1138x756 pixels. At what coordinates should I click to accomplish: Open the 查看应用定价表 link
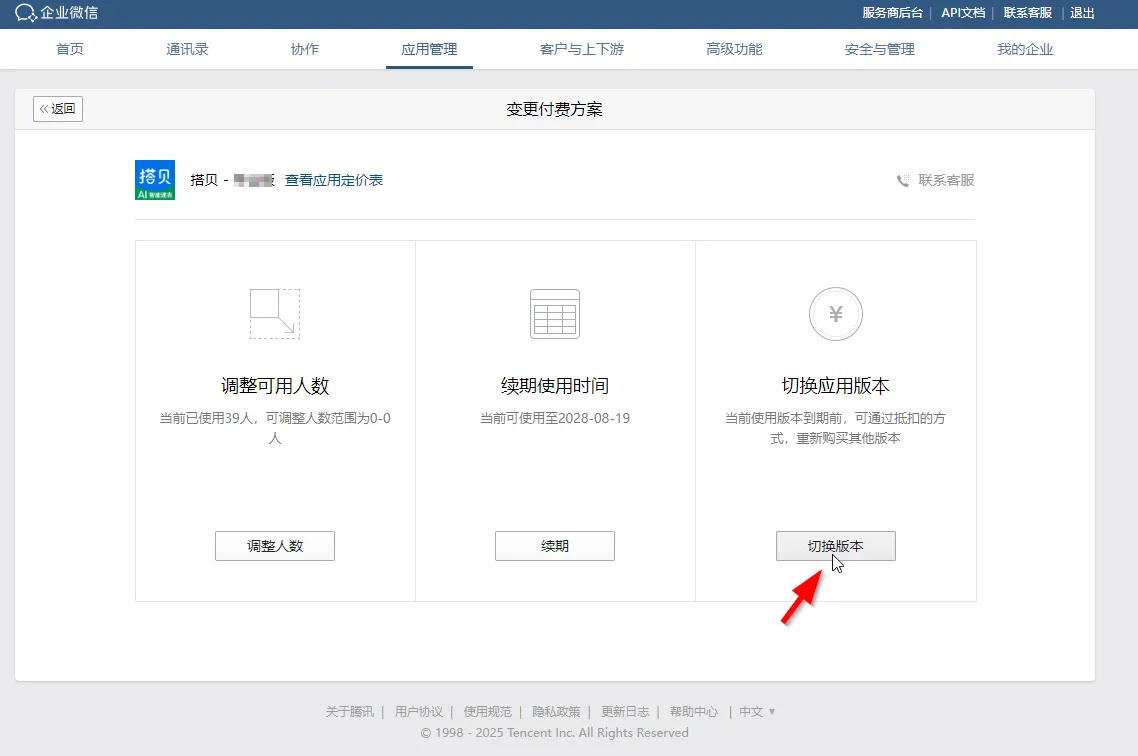point(334,180)
